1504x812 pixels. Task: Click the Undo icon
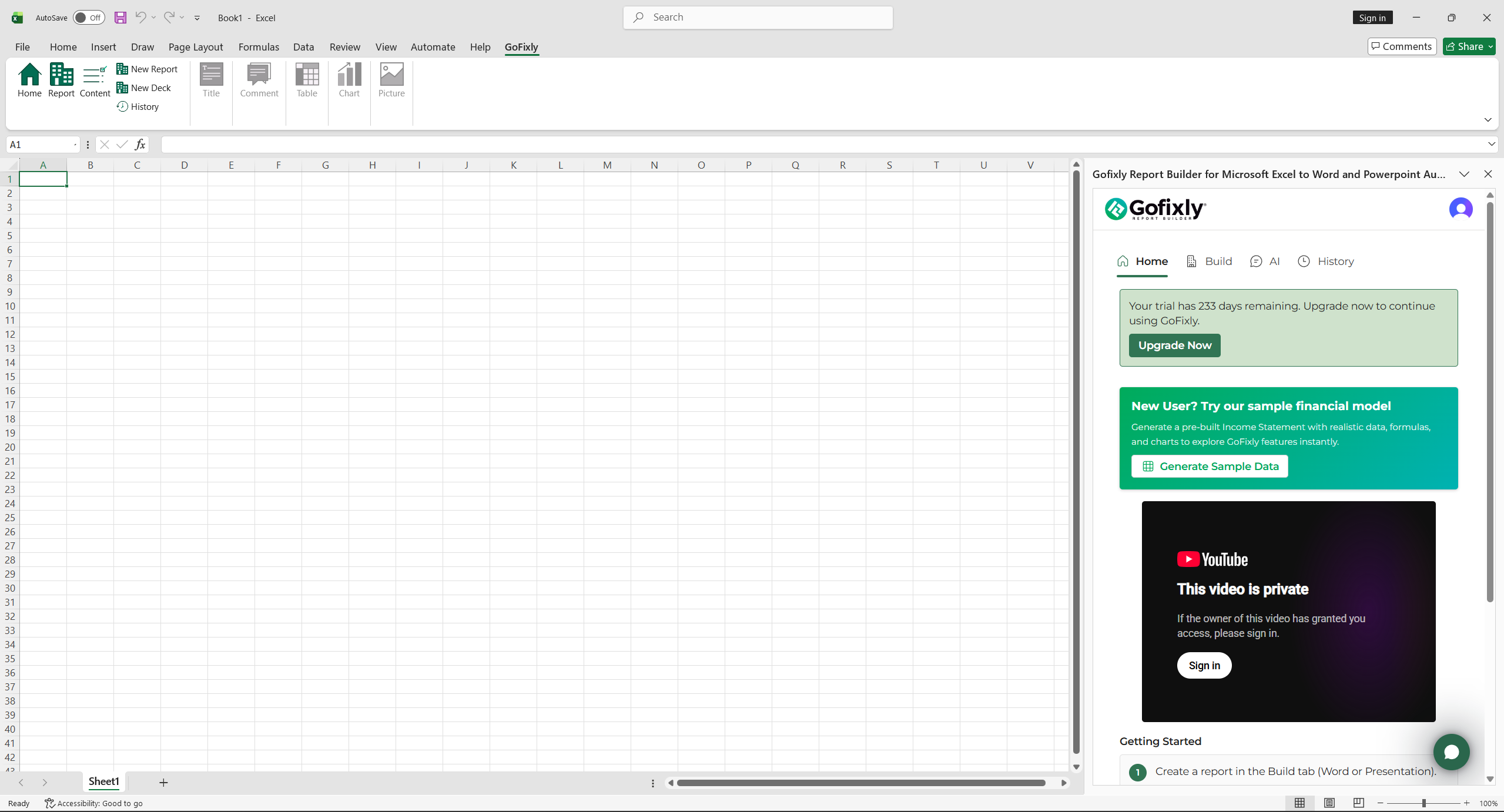[140, 17]
